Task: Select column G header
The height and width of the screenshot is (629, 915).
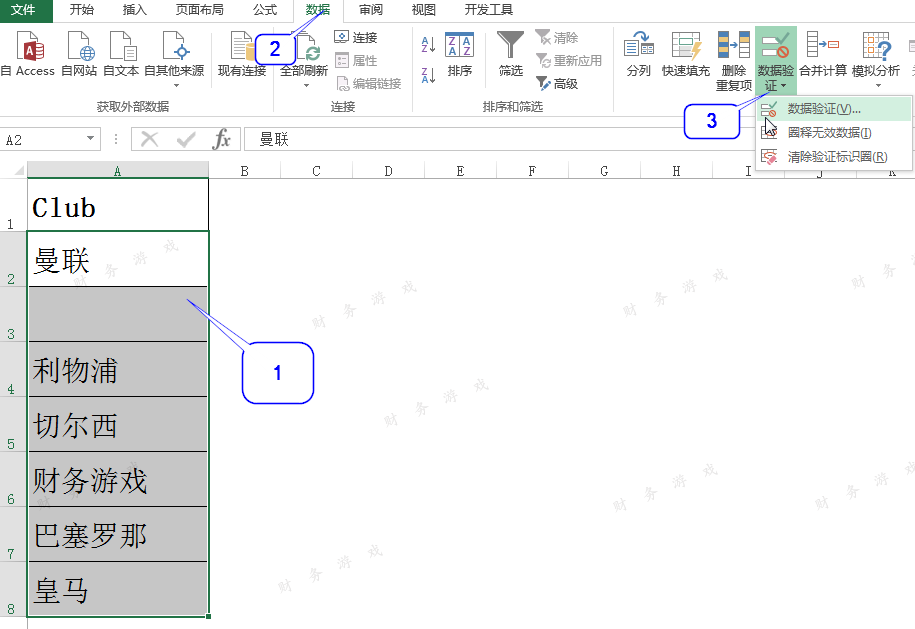Action: click(x=604, y=170)
